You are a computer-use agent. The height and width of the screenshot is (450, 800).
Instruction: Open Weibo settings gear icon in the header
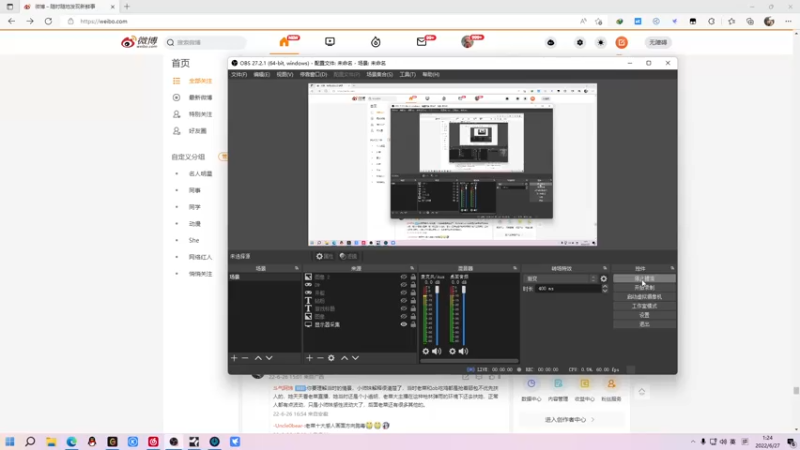click(580, 43)
